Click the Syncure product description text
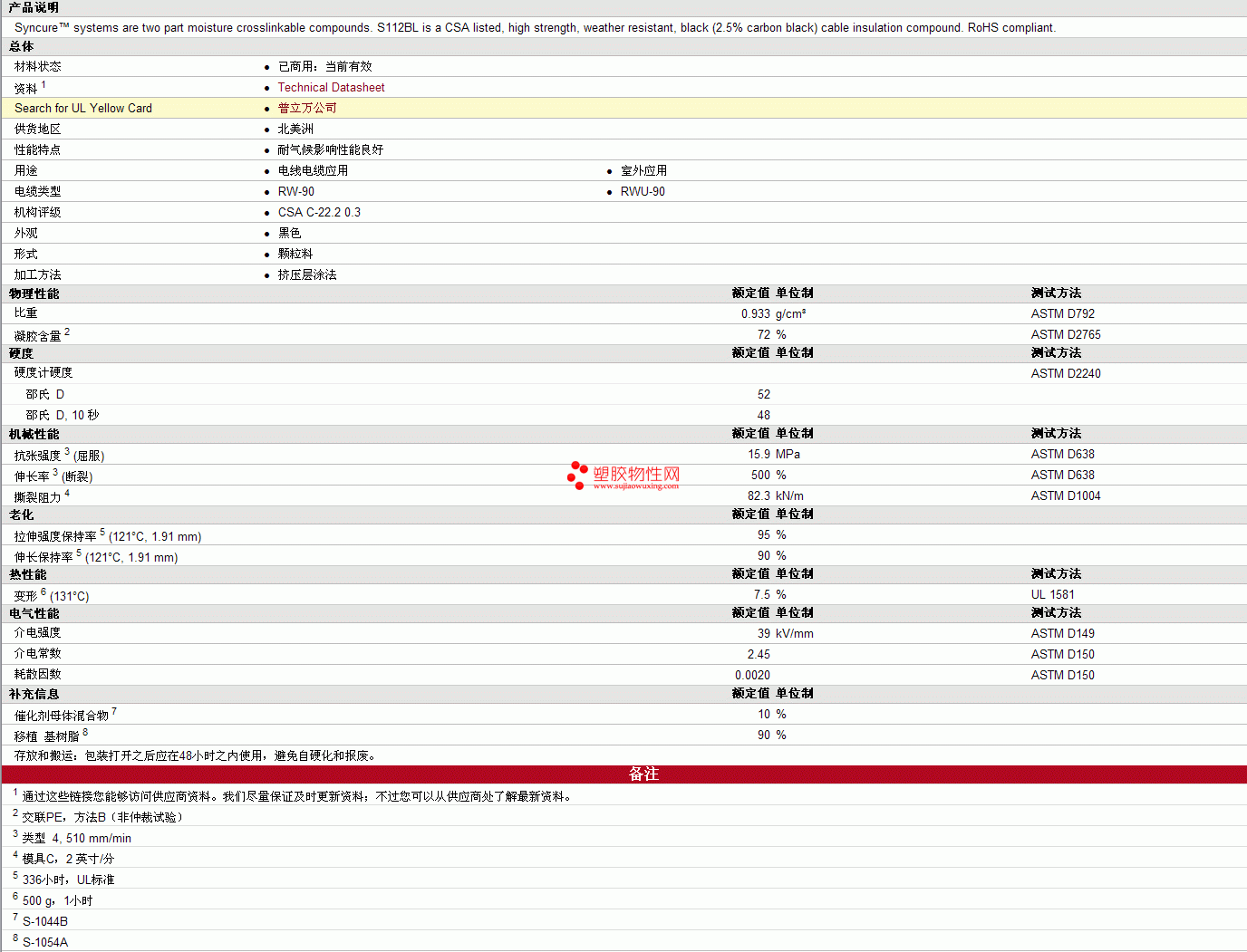The width and height of the screenshot is (1247, 952). point(536,28)
